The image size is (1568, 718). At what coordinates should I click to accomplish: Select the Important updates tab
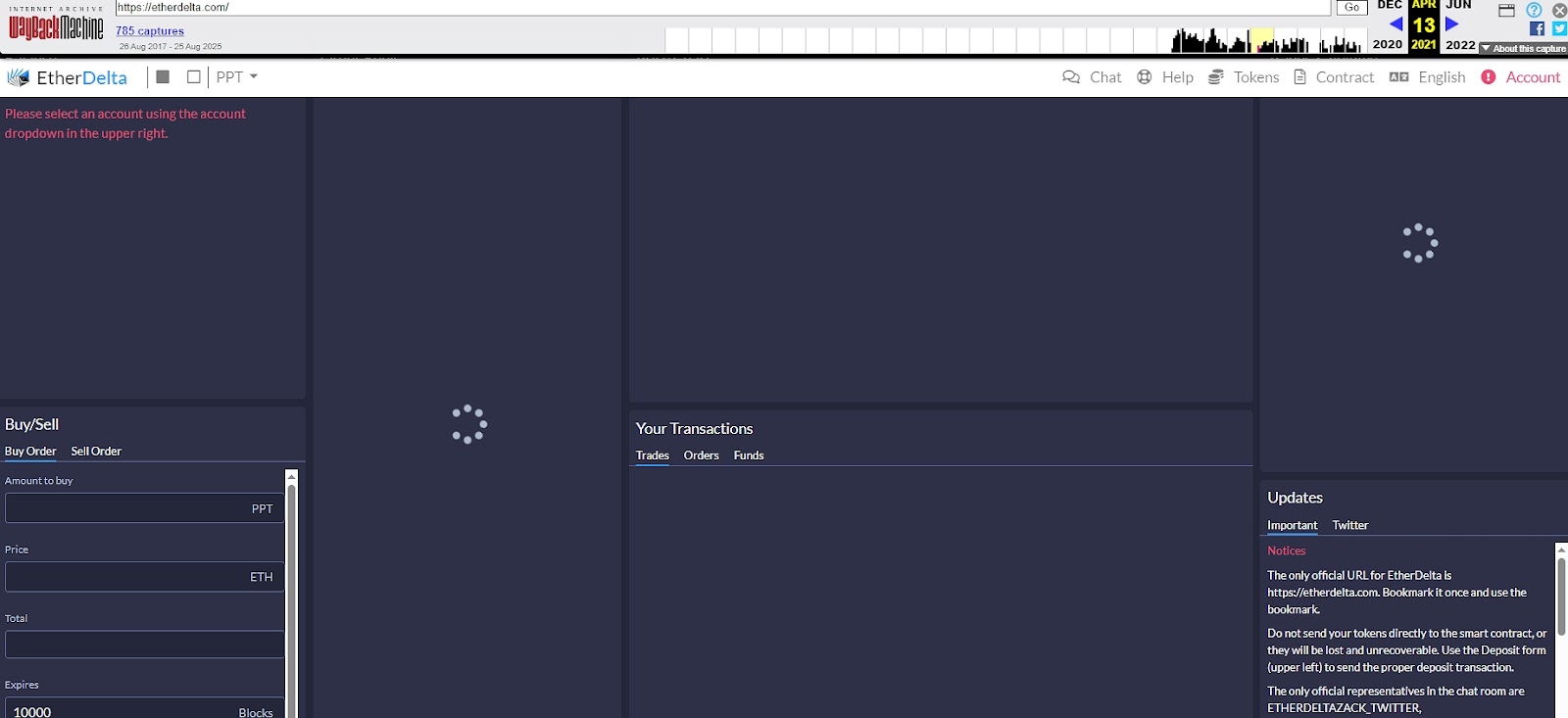tap(1292, 526)
